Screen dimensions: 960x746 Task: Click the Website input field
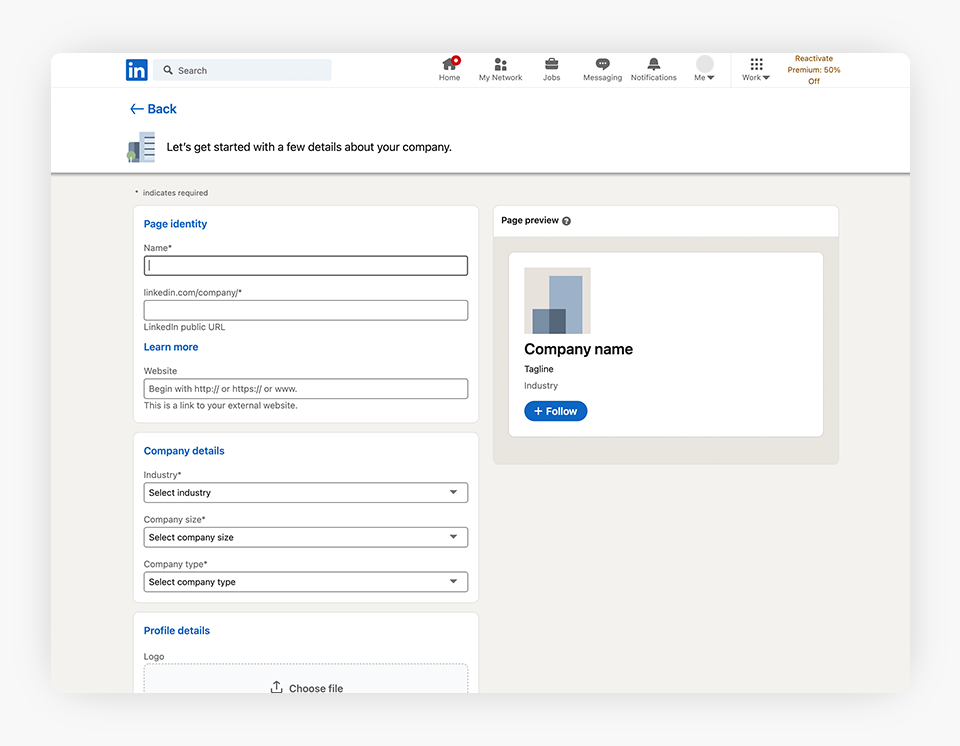pos(305,389)
